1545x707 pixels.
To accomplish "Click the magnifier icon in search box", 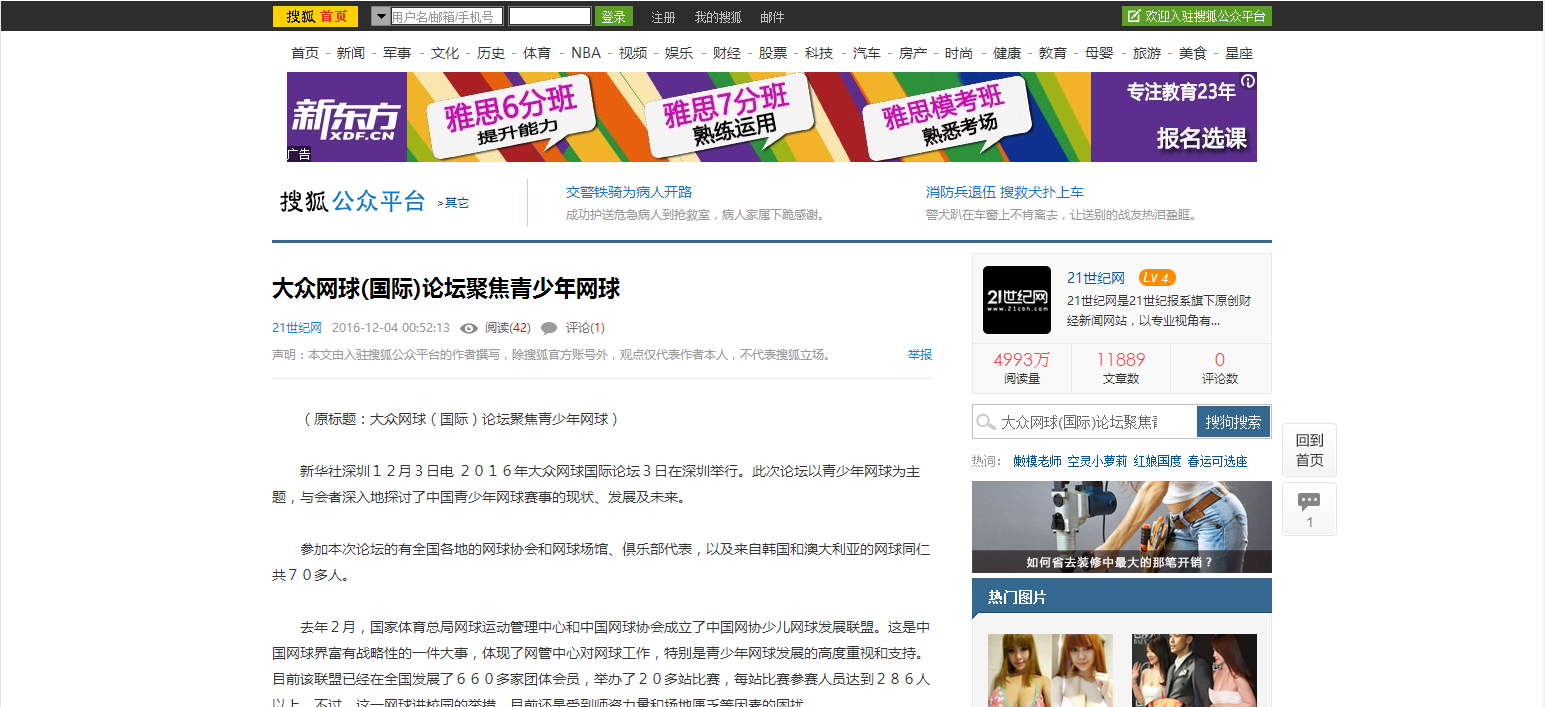I will (x=986, y=422).
